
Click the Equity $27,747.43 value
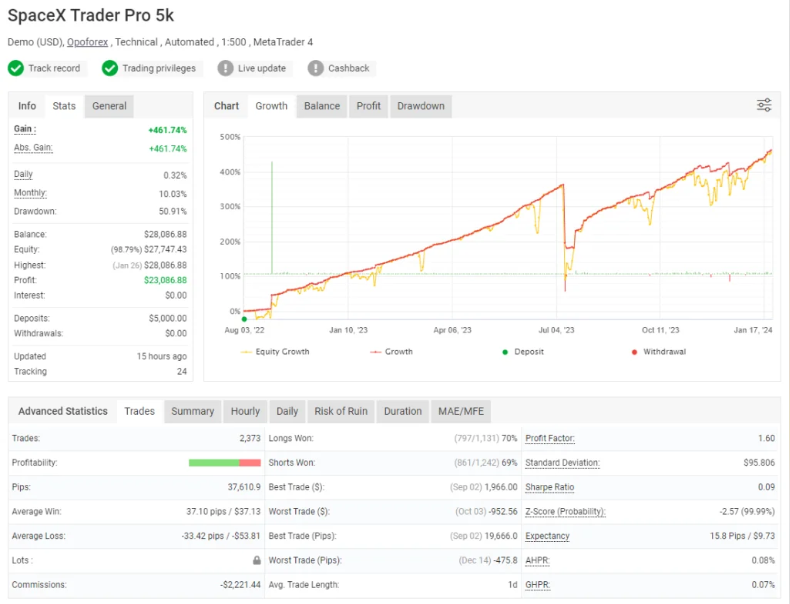tap(165, 249)
